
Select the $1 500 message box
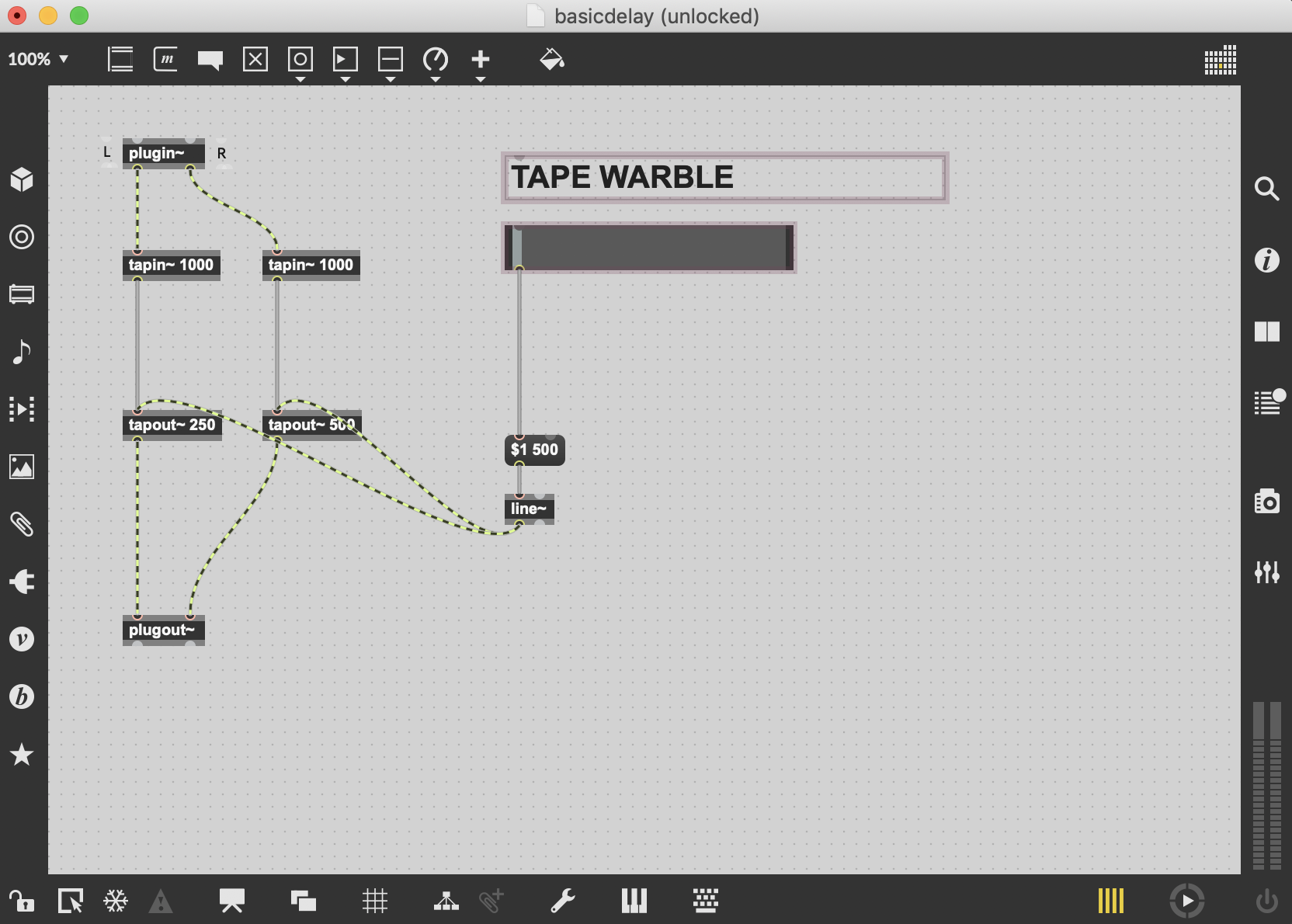534,450
